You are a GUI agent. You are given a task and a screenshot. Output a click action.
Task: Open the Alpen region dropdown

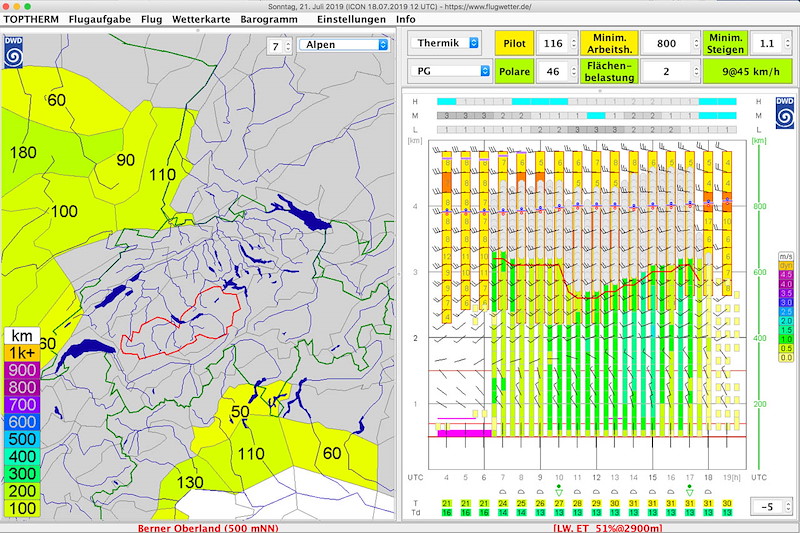tap(344, 45)
